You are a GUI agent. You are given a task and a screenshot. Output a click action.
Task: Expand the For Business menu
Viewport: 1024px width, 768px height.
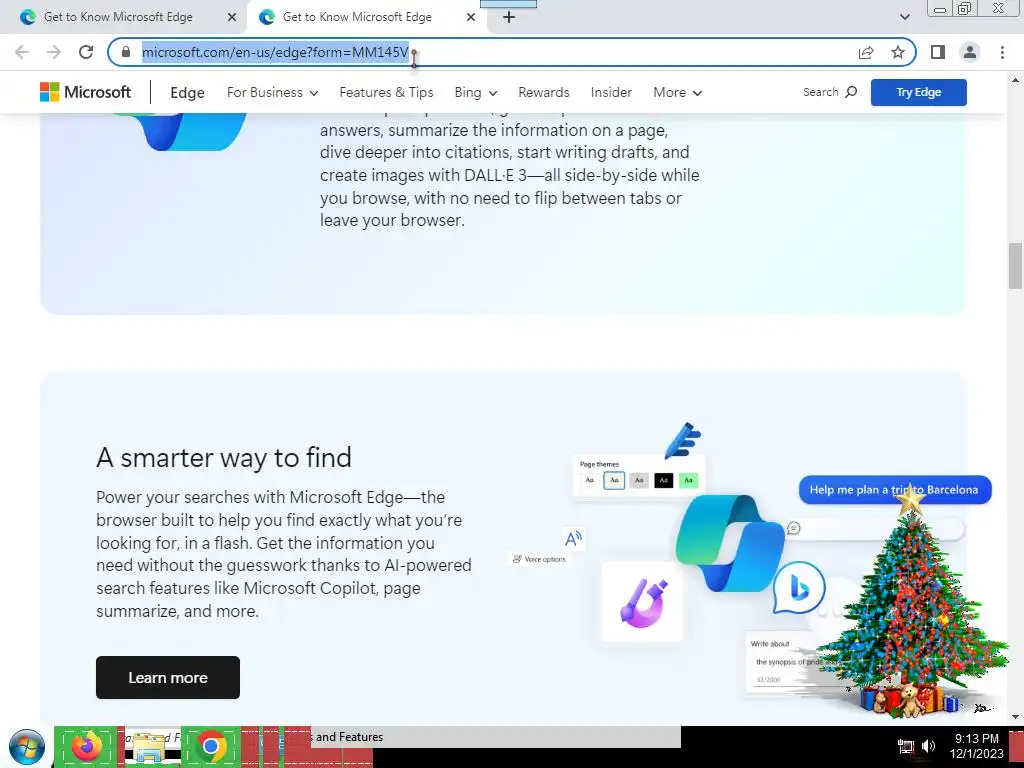[272, 92]
